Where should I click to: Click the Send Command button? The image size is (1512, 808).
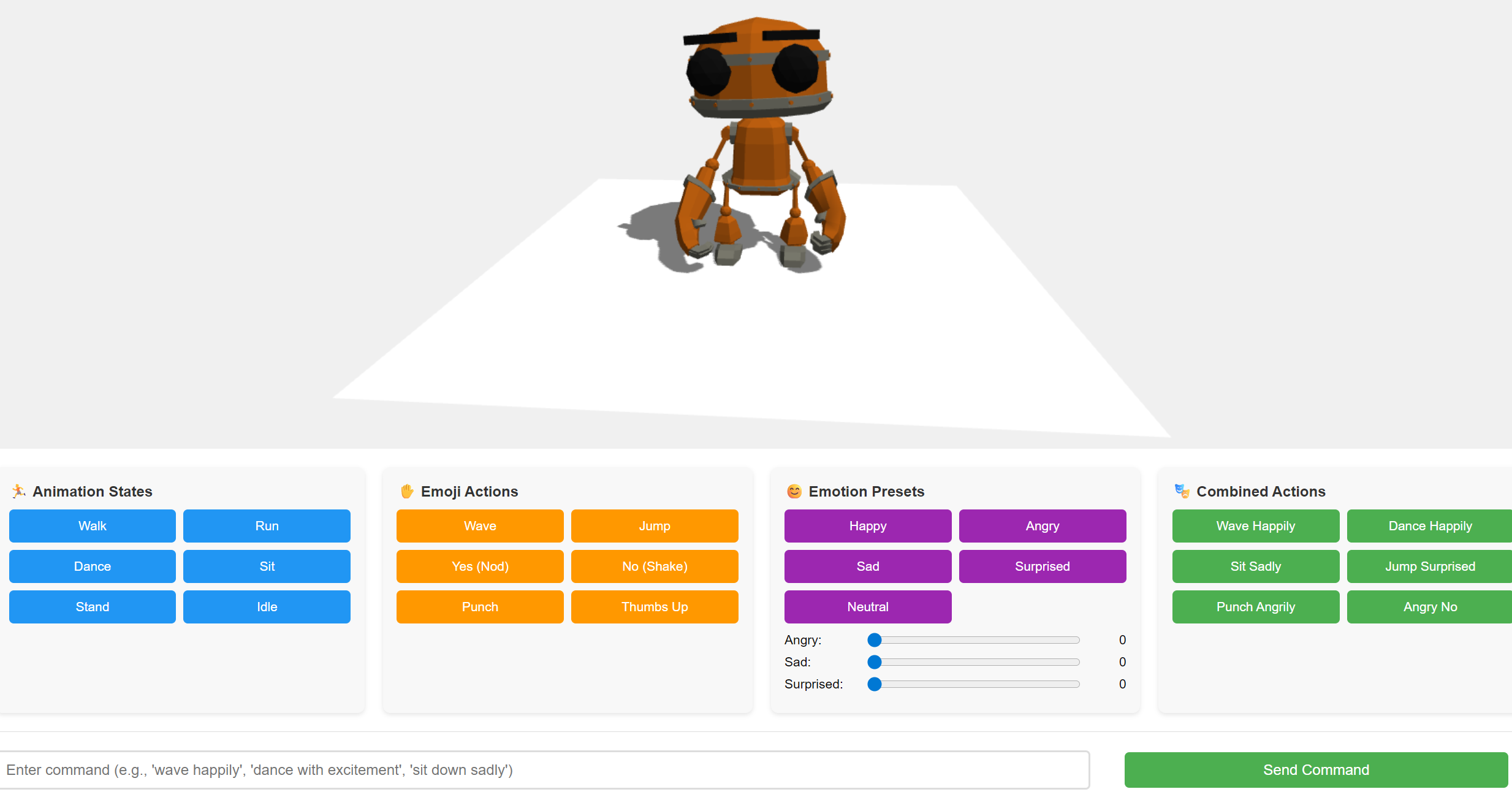pyautogui.click(x=1316, y=770)
